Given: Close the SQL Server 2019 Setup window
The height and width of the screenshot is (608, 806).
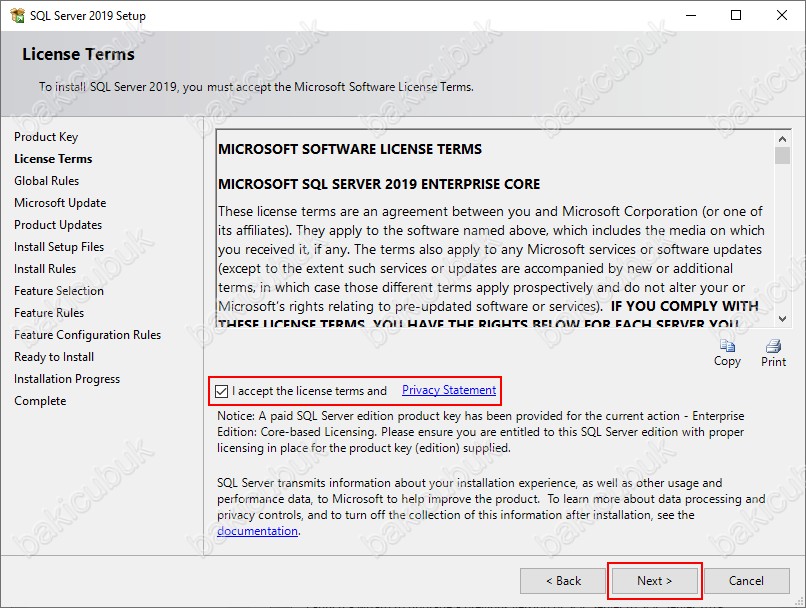Looking at the screenshot, I should [782, 15].
